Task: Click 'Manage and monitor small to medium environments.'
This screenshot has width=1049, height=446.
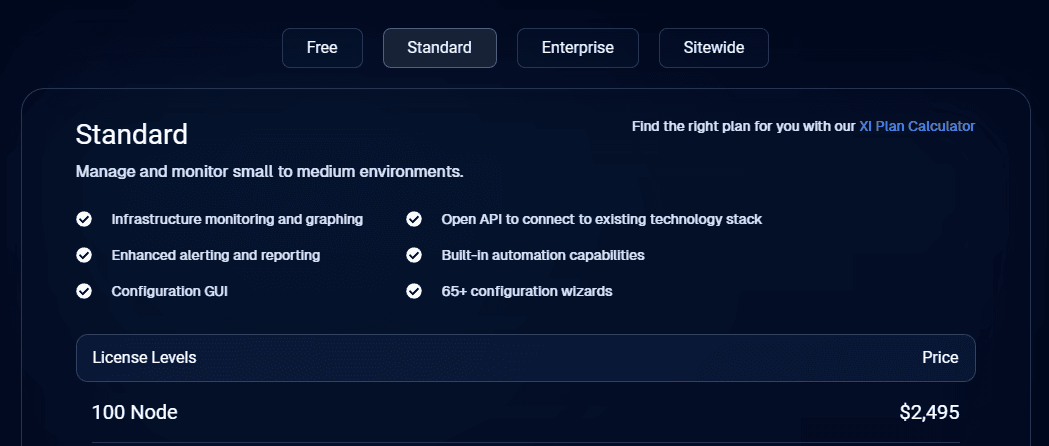Action: (x=270, y=172)
